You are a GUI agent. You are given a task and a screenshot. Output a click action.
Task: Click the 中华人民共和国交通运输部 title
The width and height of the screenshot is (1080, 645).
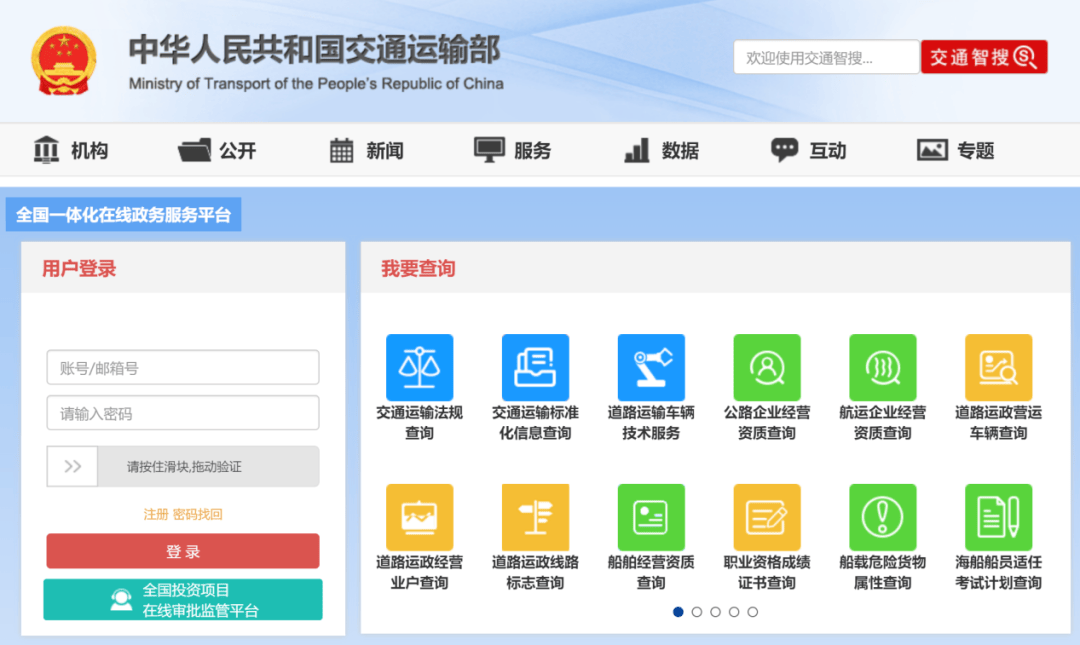[315, 50]
